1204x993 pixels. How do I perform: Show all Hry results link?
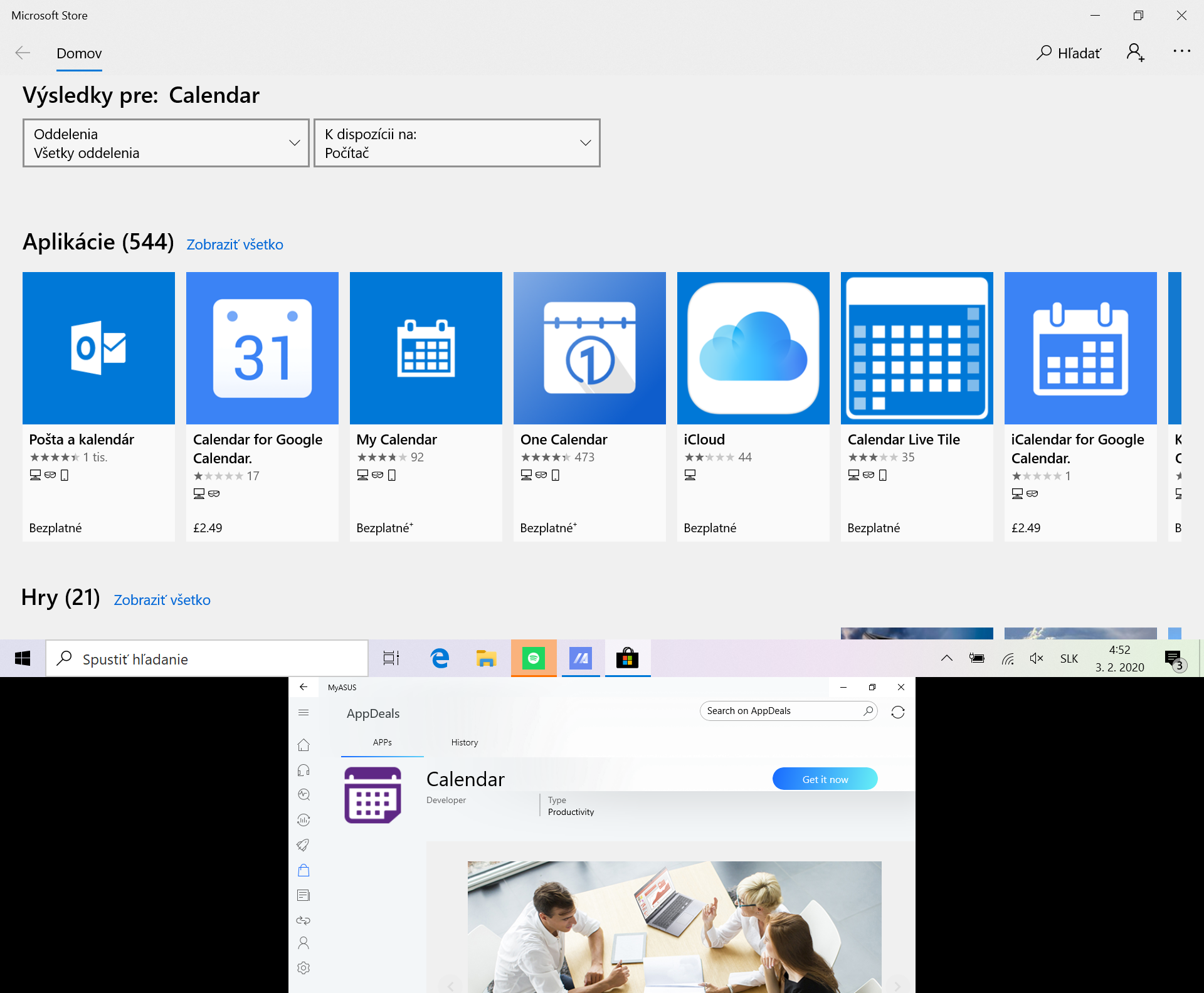(162, 600)
